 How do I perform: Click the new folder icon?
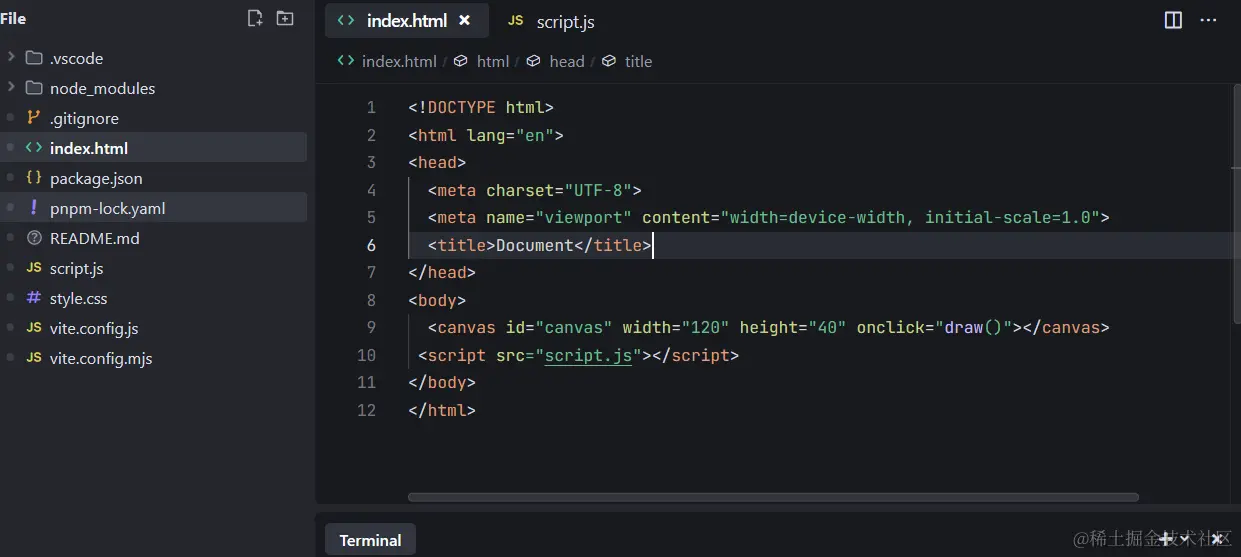[285, 18]
